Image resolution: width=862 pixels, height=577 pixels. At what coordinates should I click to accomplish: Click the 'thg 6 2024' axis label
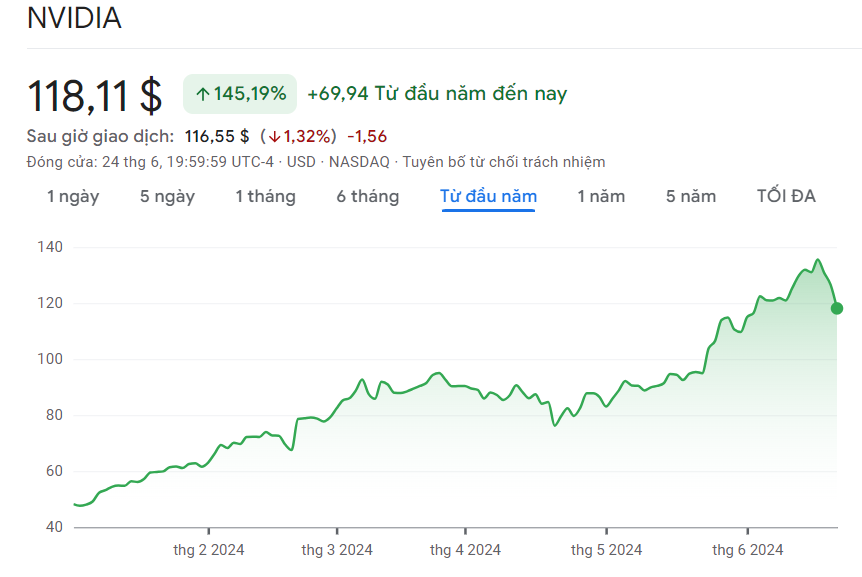[748, 550]
